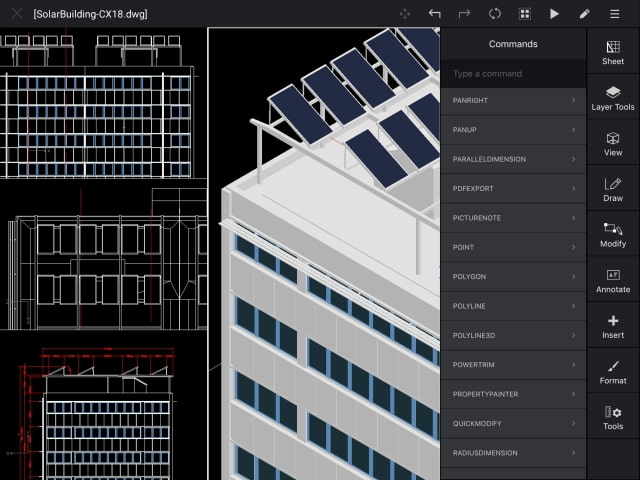
Task: Open the Format tools
Action: 613,372
